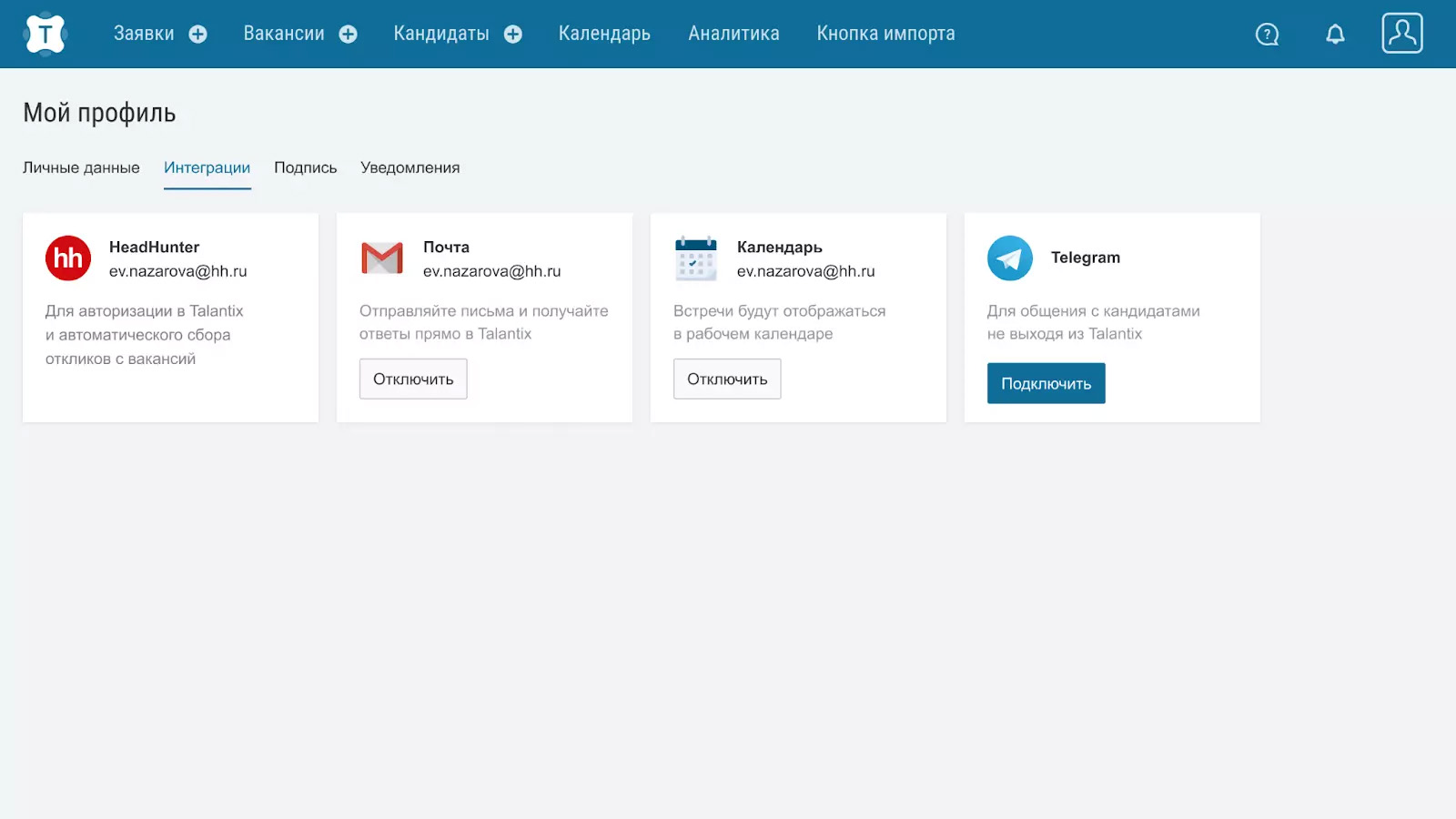The image size is (1456, 819).
Task: Switch to Подпись tab
Action: pos(305,167)
